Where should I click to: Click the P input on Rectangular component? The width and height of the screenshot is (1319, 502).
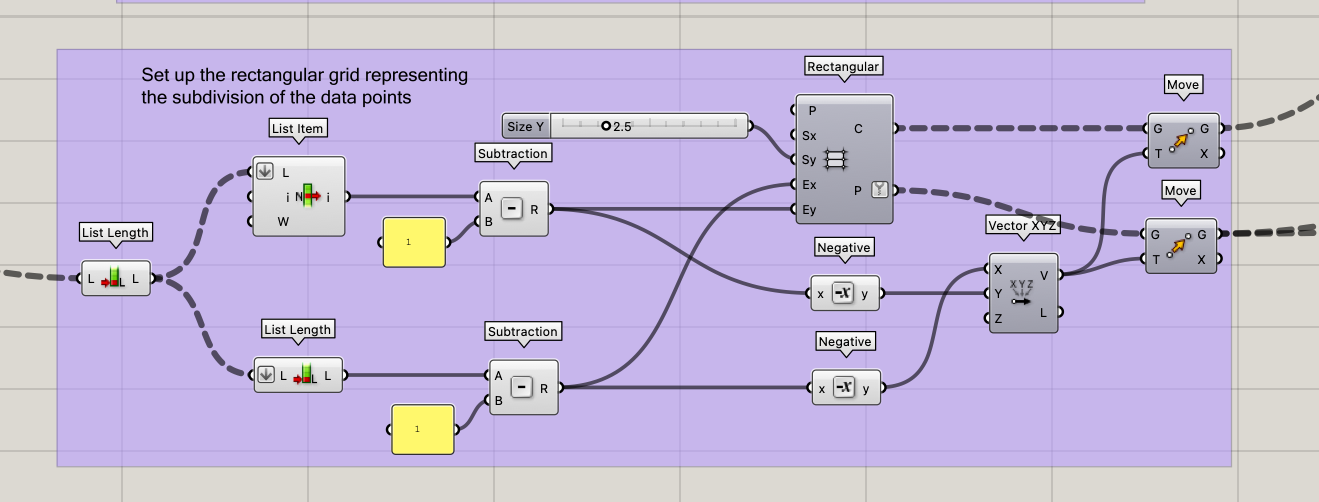812,111
